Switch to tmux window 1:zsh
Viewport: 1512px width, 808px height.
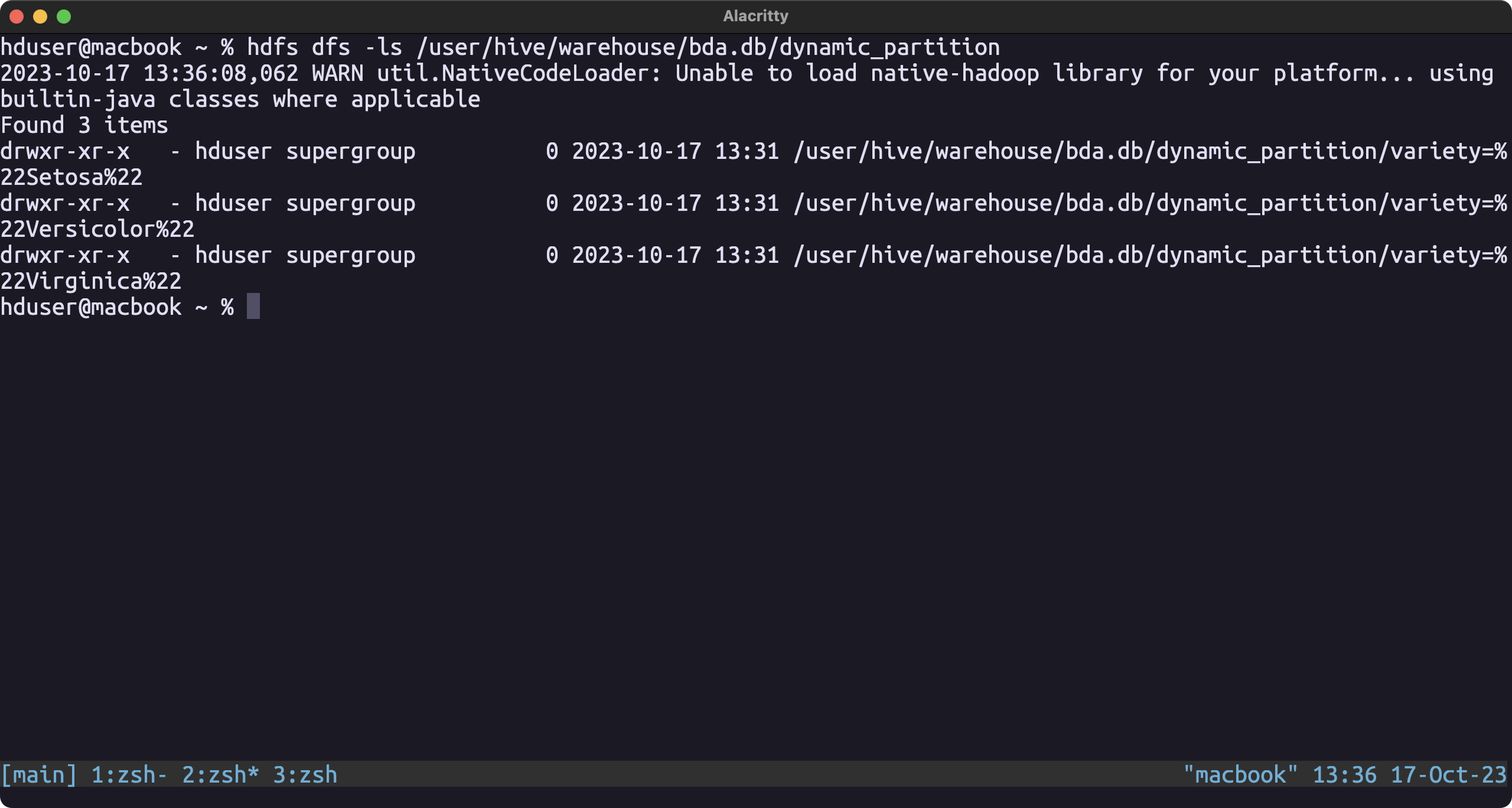click(129, 775)
